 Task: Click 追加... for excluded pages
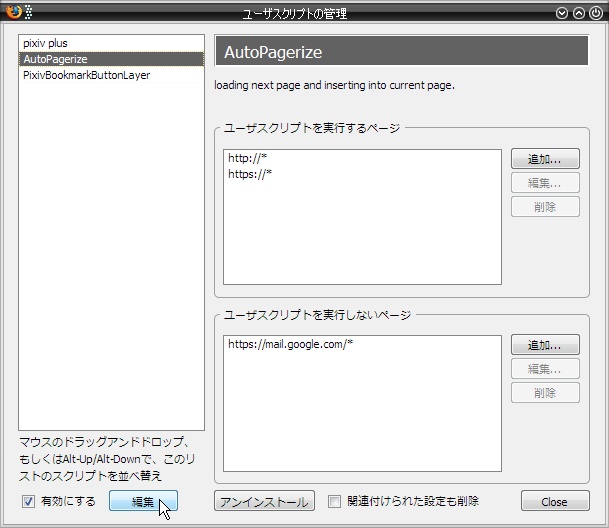click(545, 345)
